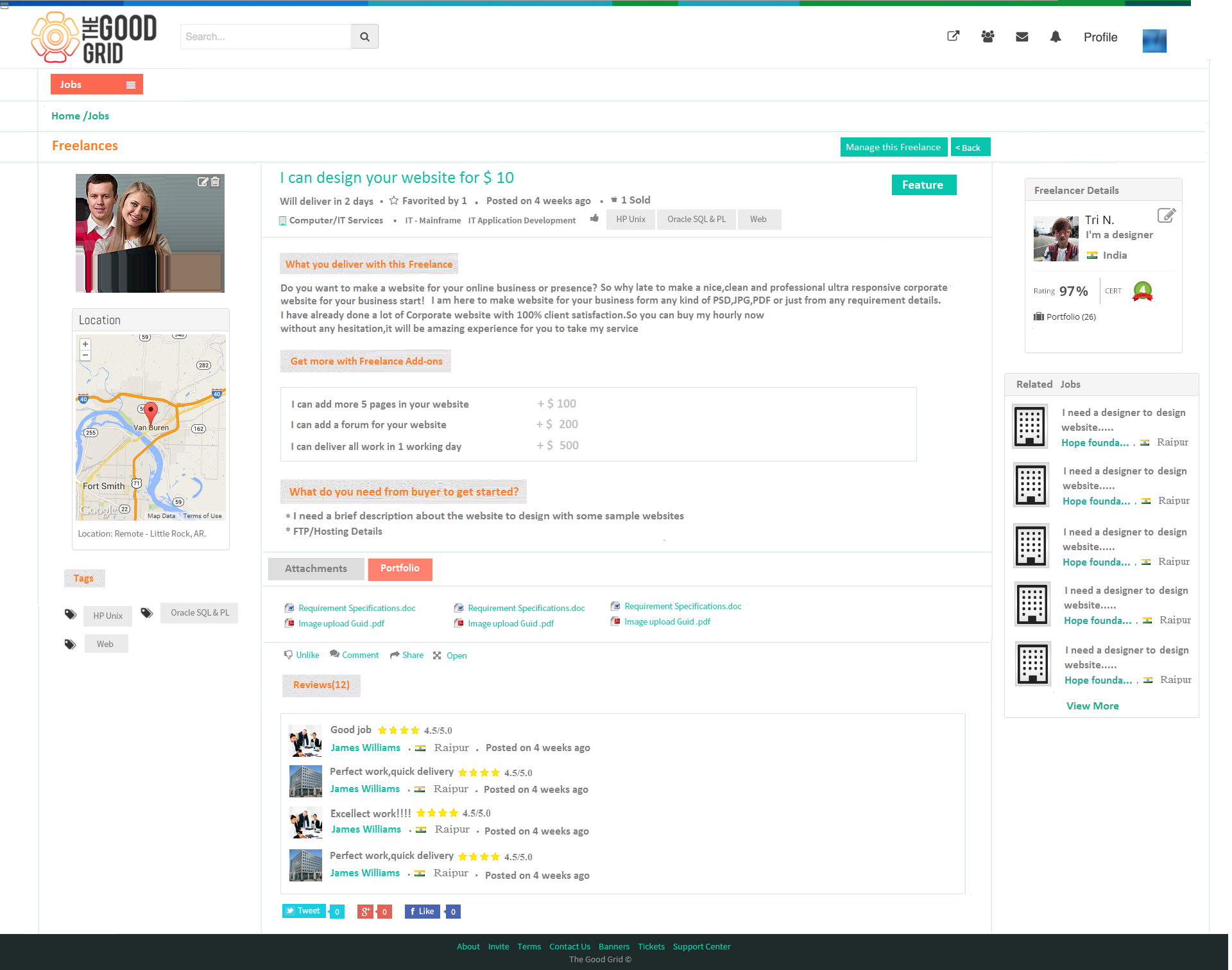Edit freelancer details pencil icon
The width and height of the screenshot is (1232, 970).
pos(1167,215)
